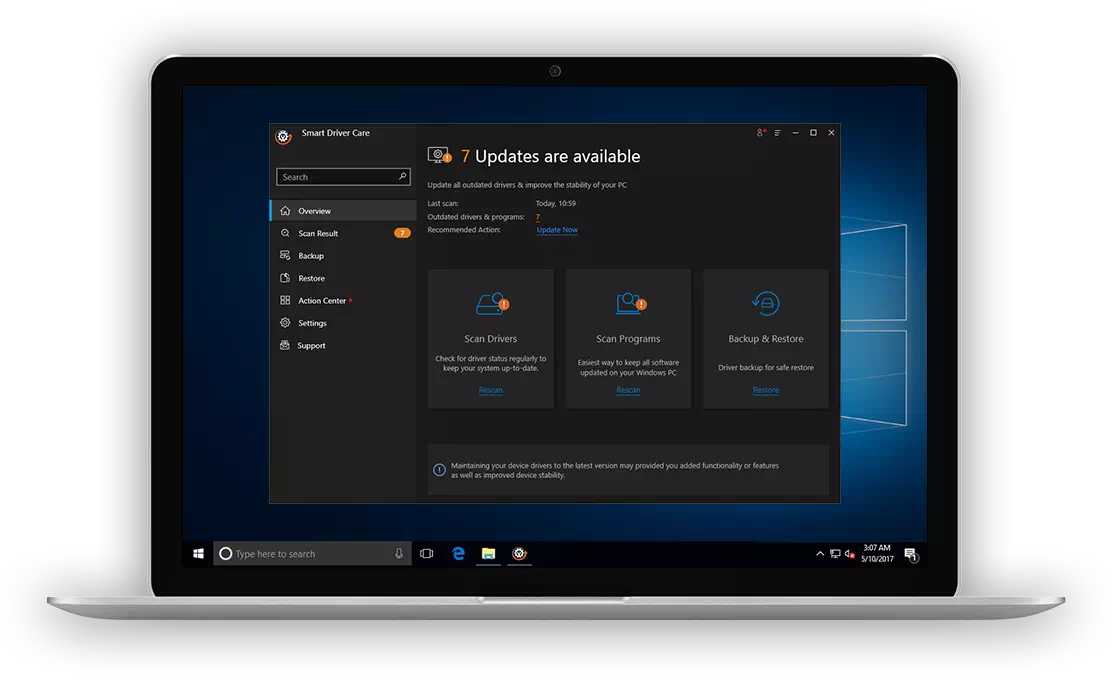The width and height of the screenshot is (1112, 684).
Task: Click the Type here to search box
Action: 312,553
